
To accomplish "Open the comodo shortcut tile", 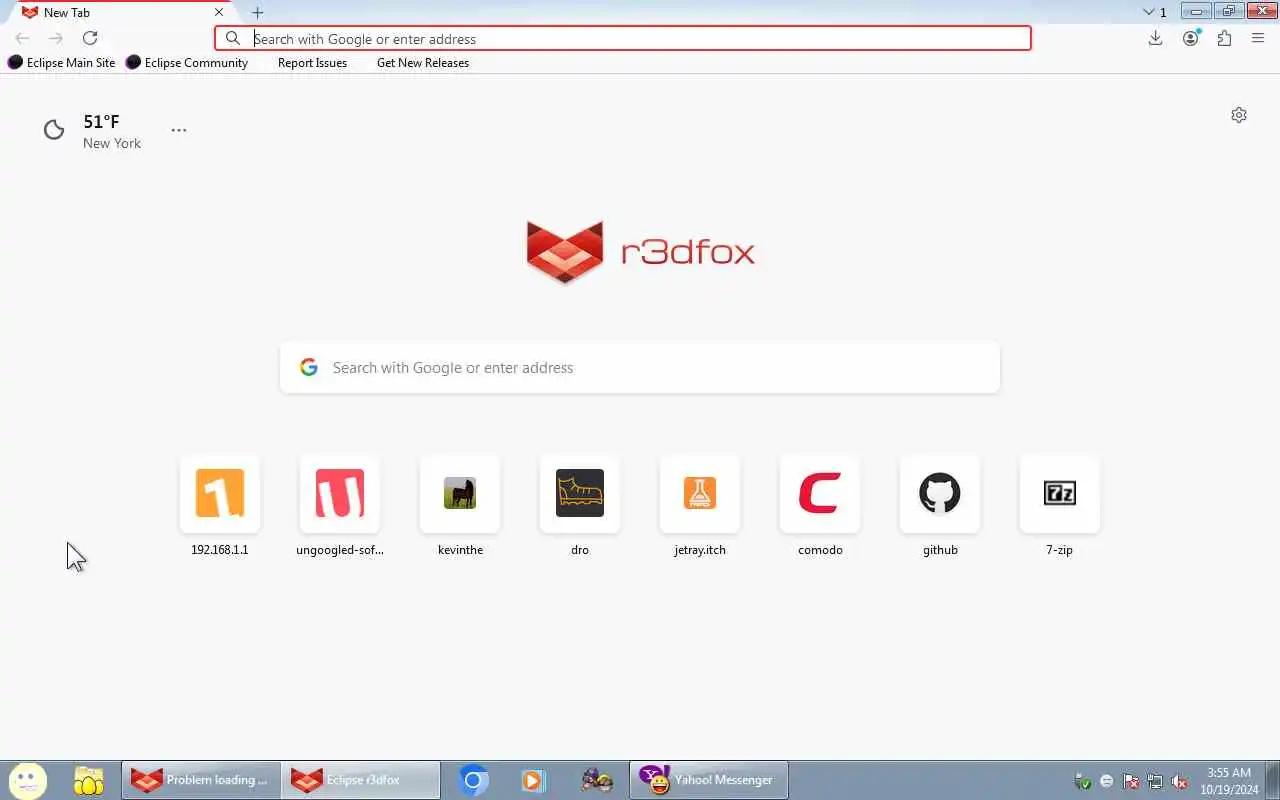I will click(x=820, y=506).
